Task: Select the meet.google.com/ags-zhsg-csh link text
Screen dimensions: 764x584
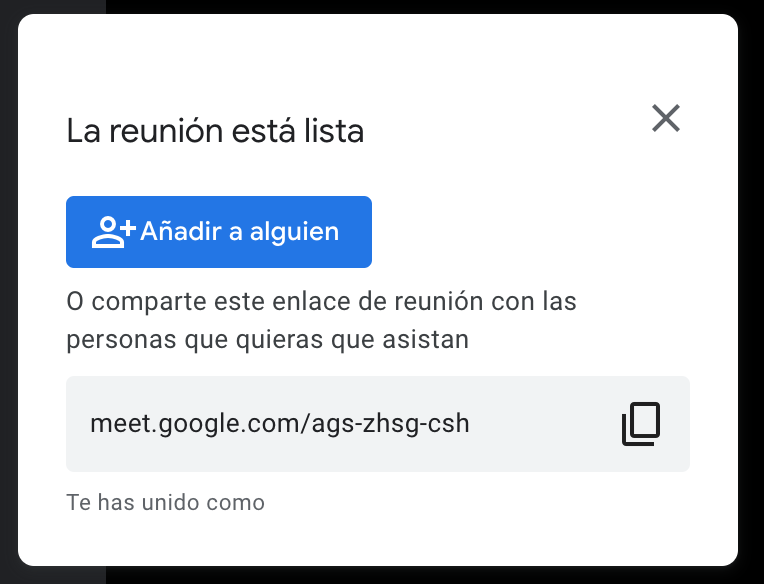Action: [x=280, y=423]
